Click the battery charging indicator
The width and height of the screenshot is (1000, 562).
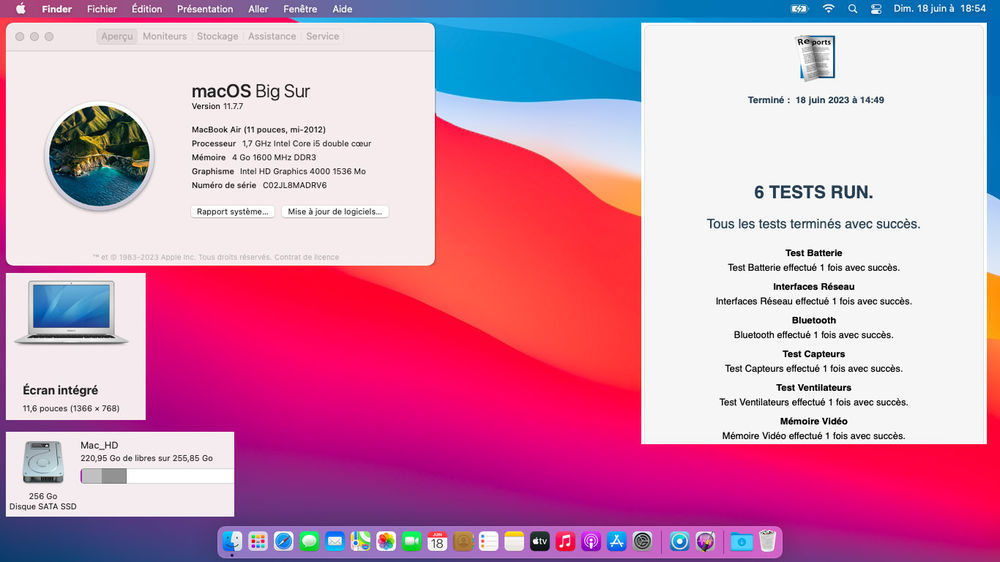(798, 9)
